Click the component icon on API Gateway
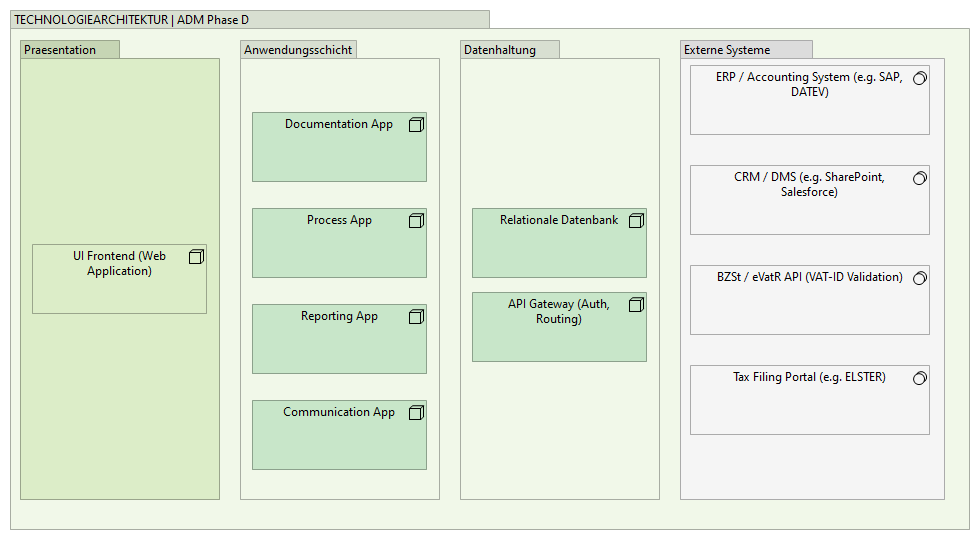 636,305
